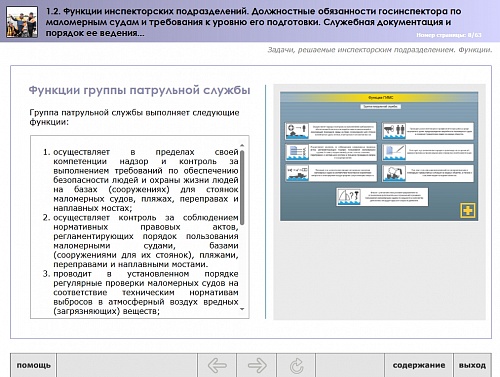Image resolution: width=500 pixels, height=377 pixels.
Task: Open содержание table of contents
Action: pos(419,365)
